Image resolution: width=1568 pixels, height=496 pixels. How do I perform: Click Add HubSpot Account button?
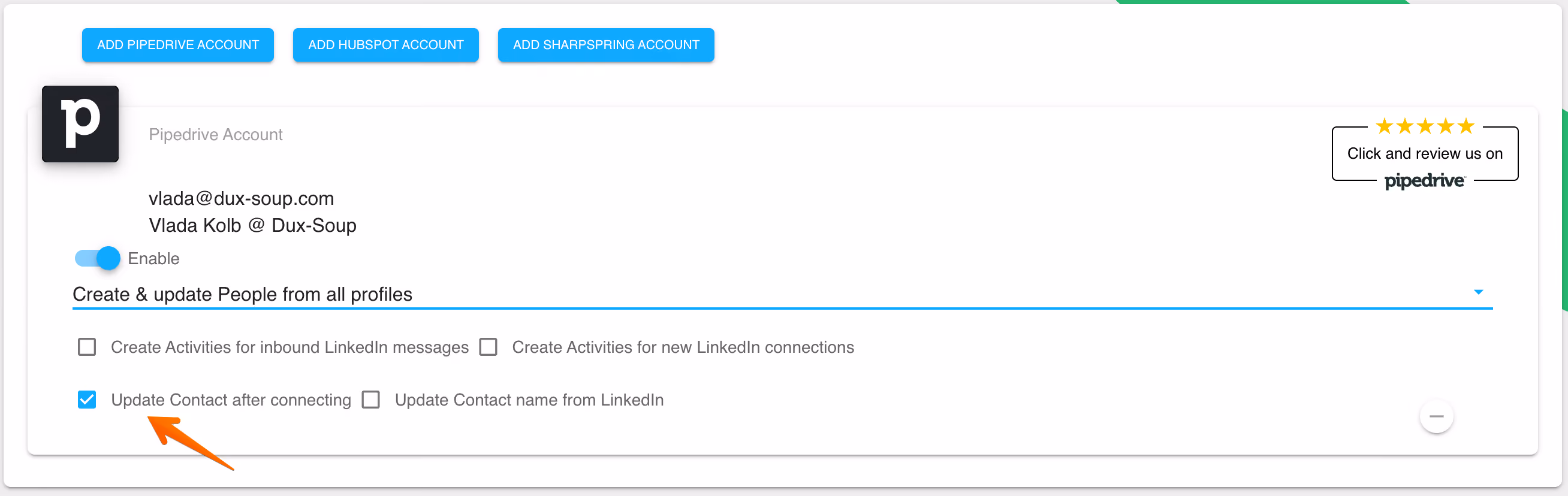pyautogui.click(x=386, y=45)
